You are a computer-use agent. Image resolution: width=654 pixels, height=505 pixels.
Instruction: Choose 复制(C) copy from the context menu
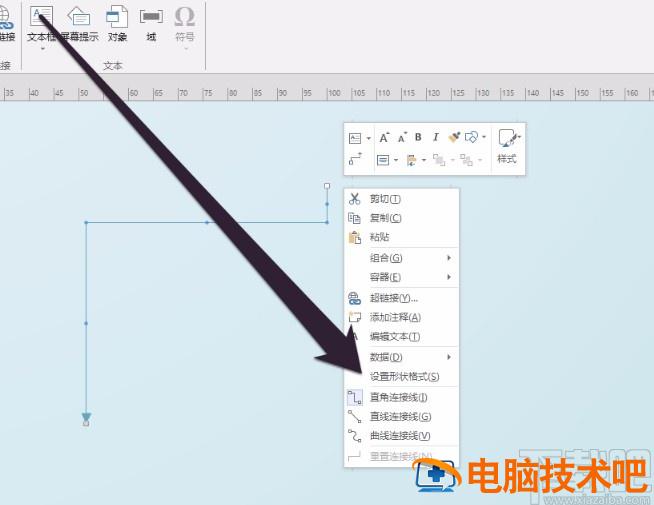pos(401,218)
